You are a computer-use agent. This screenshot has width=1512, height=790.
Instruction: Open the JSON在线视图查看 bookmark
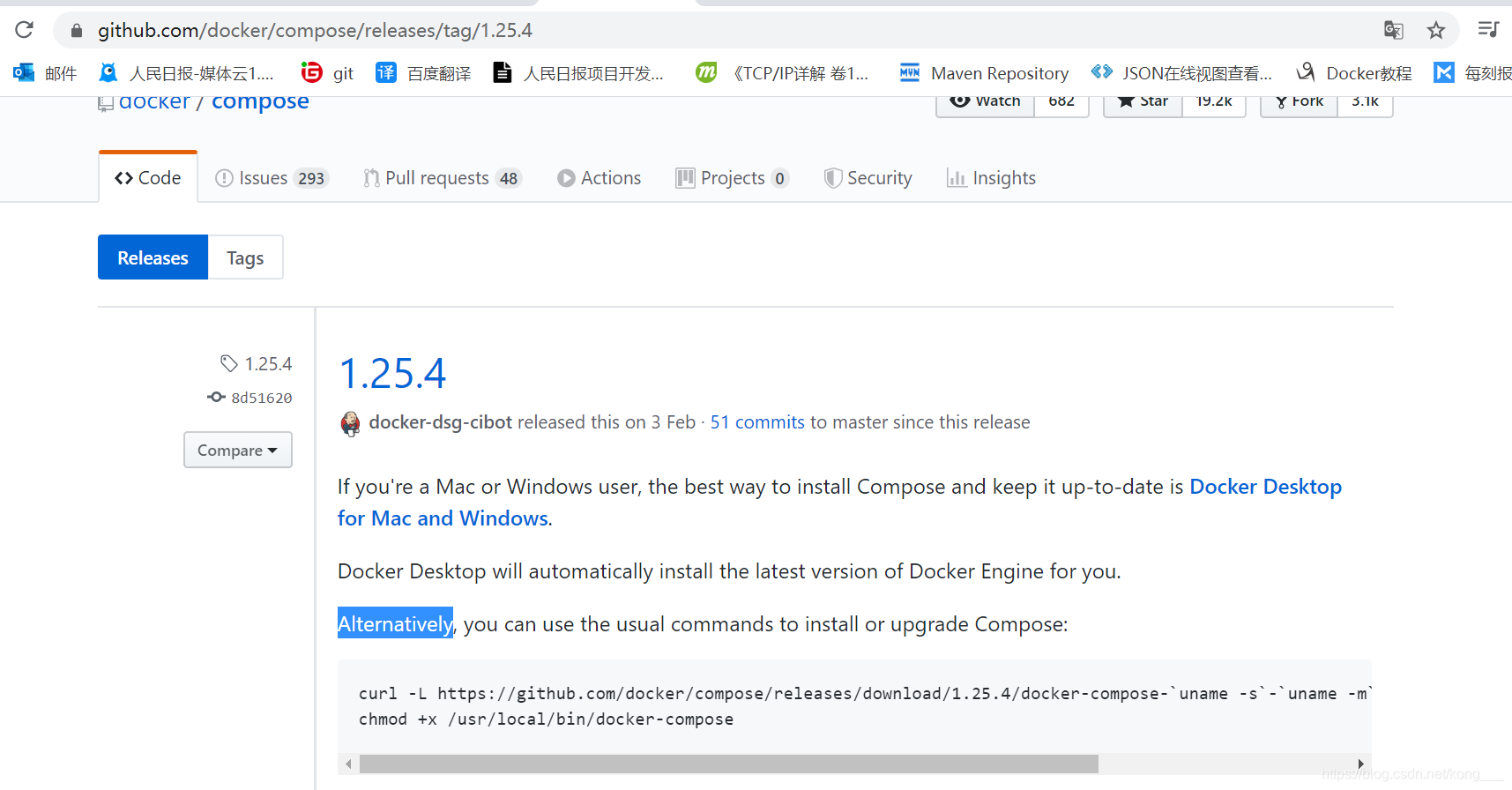tap(1181, 73)
